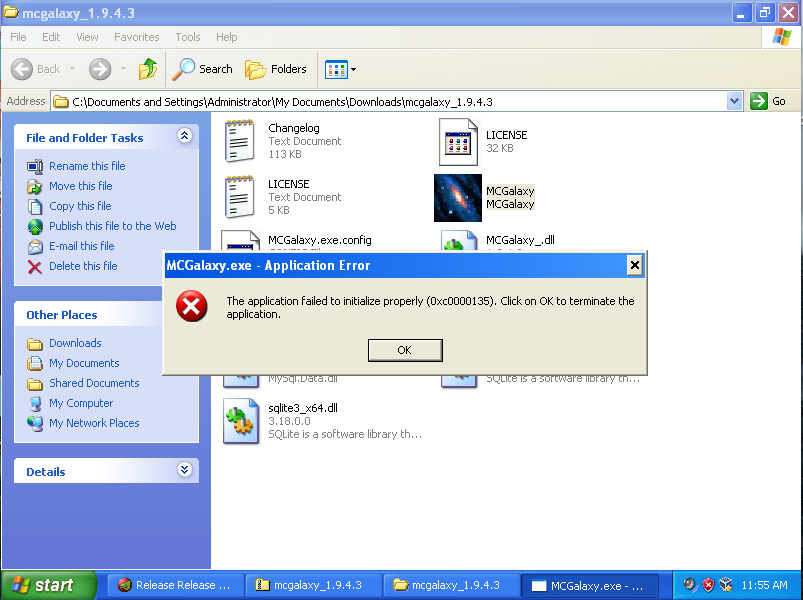The width and height of the screenshot is (803, 600).
Task: Open My Network Places link
Action: 94,423
